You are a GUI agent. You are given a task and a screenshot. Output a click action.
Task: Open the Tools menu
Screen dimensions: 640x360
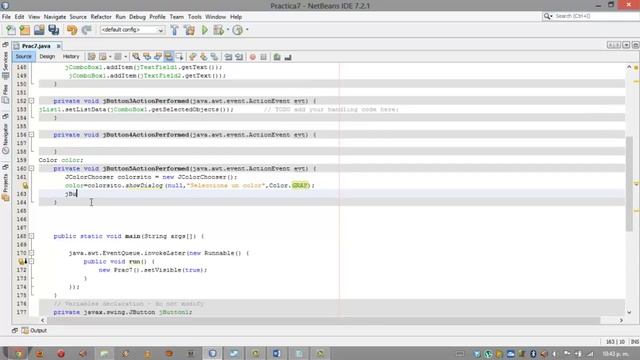[195, 17]
